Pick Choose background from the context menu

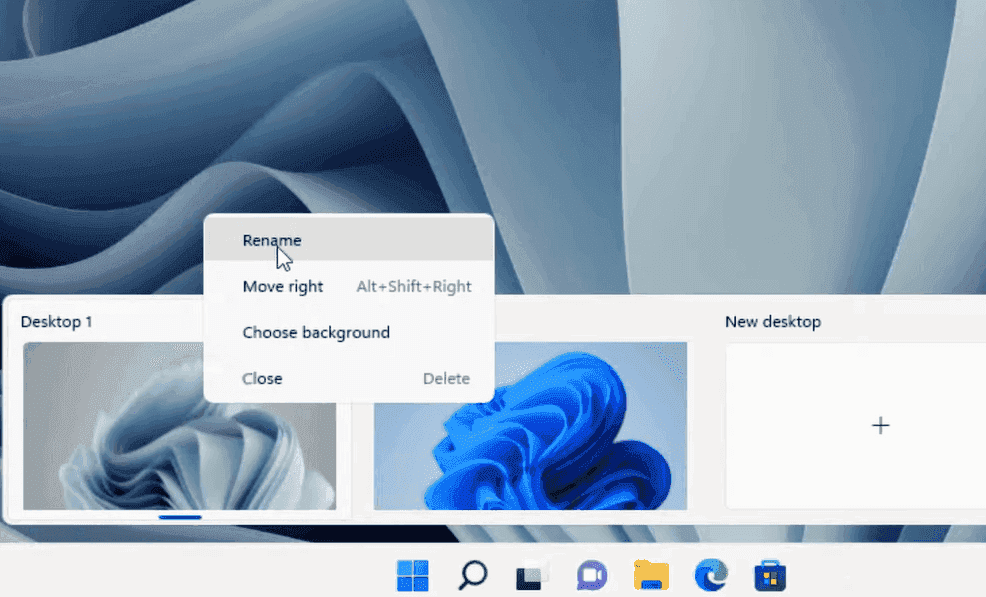(349, 332)
